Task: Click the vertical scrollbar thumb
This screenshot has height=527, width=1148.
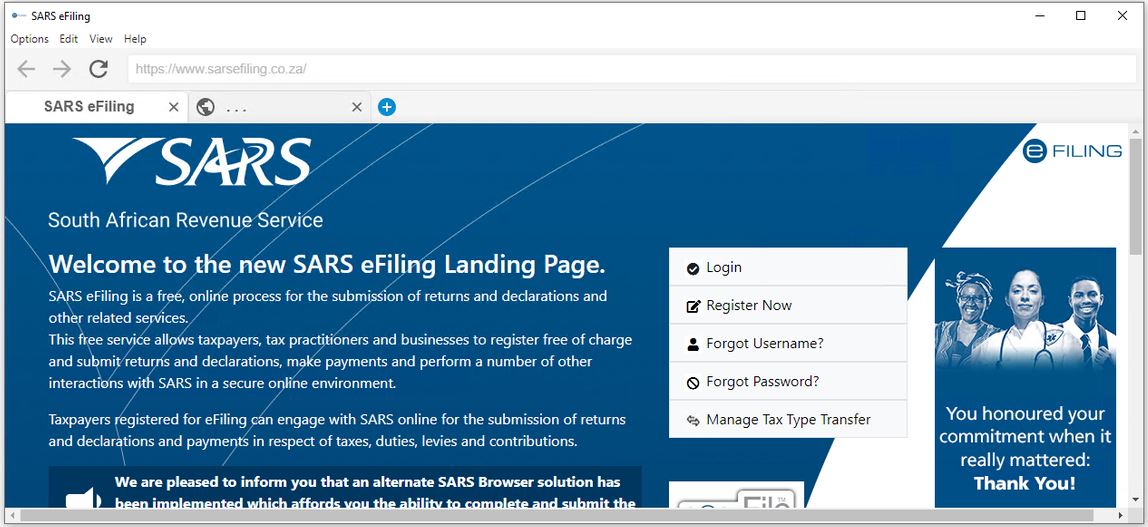Action: [1135, 195]
